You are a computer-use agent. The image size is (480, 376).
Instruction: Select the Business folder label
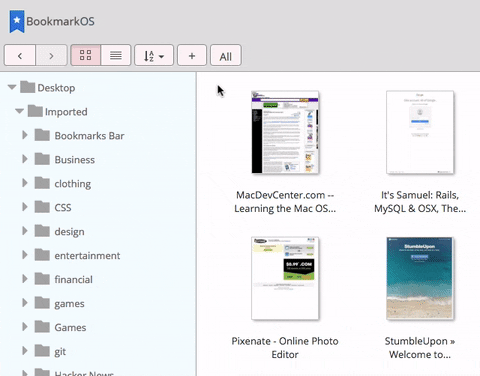click(x=75, y=160)
